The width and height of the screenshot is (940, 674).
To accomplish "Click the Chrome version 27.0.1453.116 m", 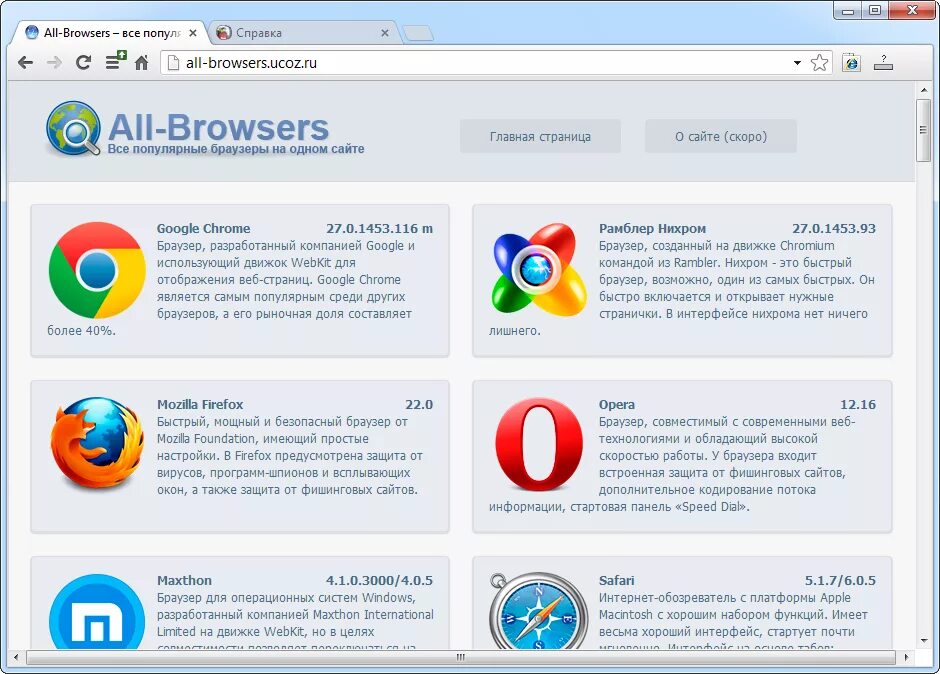I will point(379,228).
